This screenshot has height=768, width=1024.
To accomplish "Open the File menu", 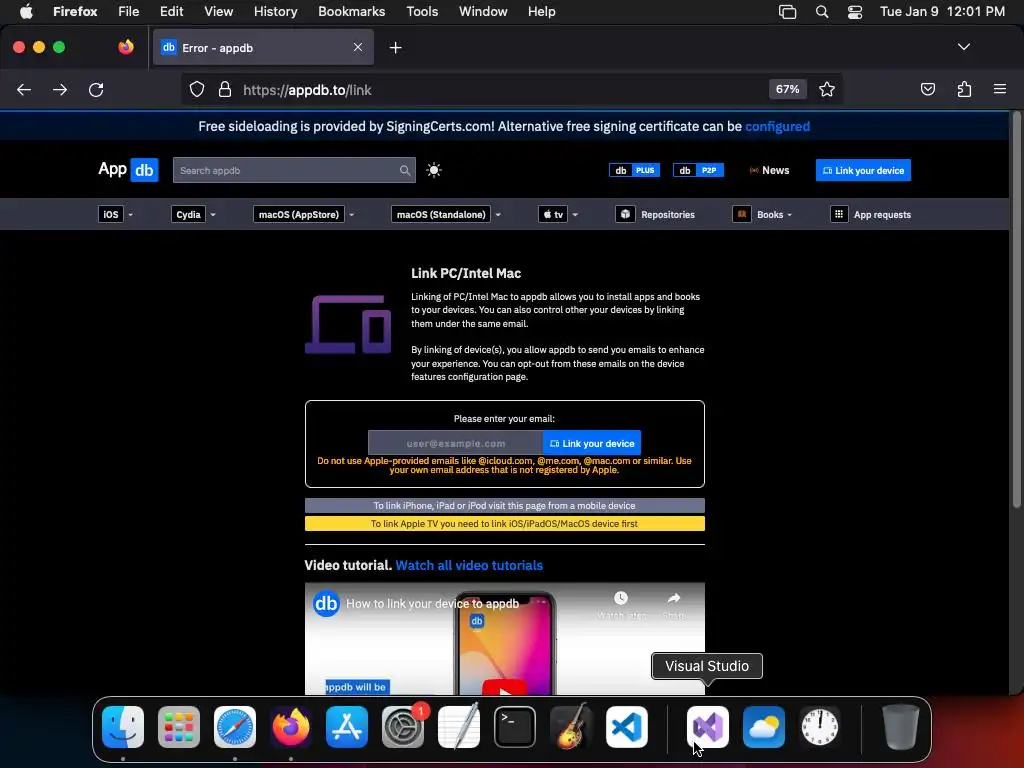I will point(129,11).
